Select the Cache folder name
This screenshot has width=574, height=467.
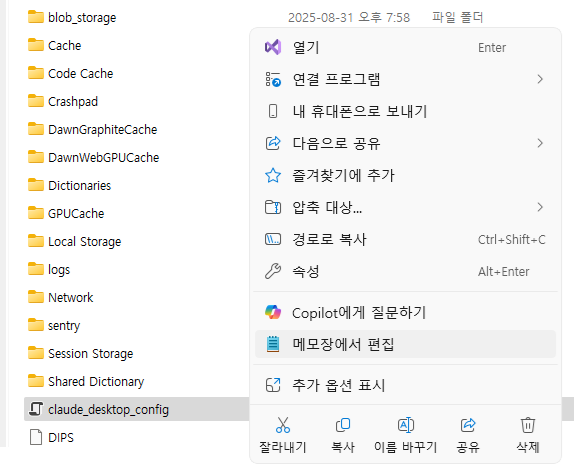[64, 45]
